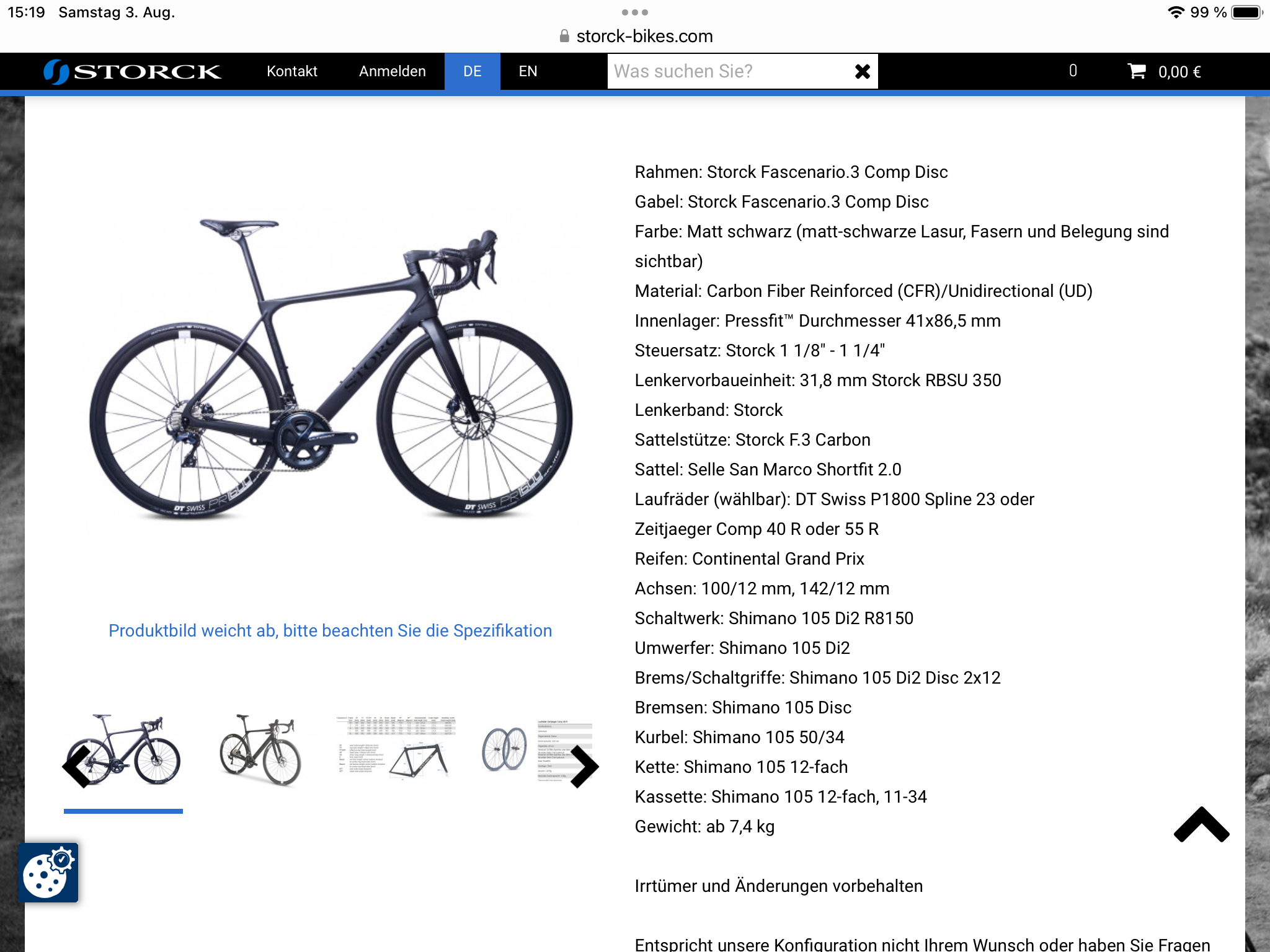The image size is (1270, 952).
Task: Click the 'Was suchen Sie?' search field
Action: (729, 71)
